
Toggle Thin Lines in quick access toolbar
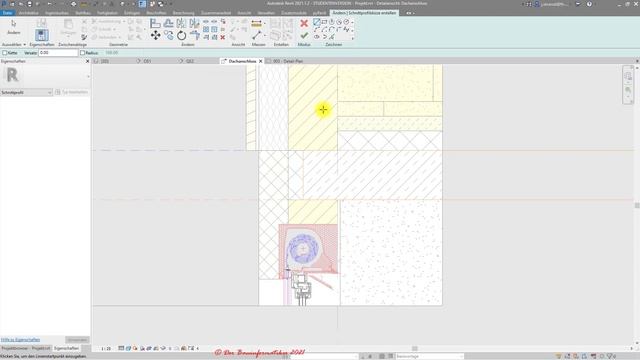(142, 4)
